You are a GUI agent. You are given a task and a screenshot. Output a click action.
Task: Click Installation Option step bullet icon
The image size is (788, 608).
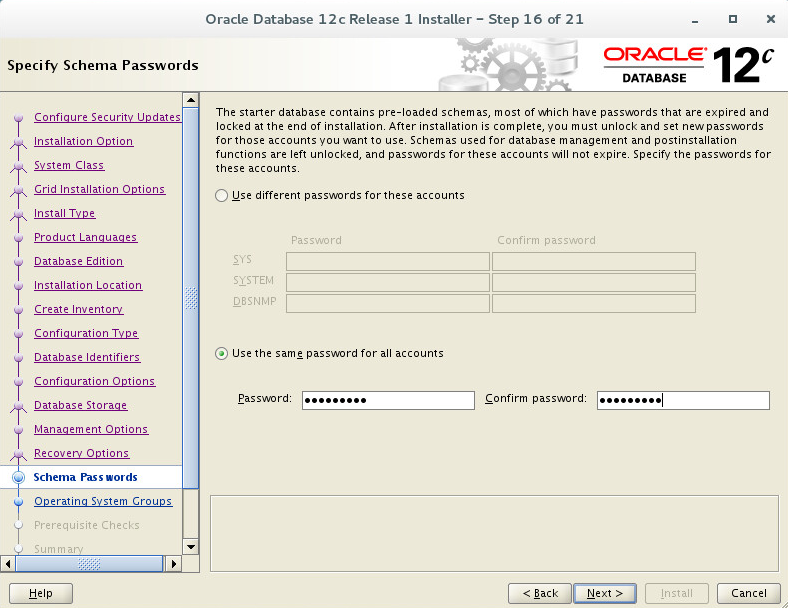[19, 142]
